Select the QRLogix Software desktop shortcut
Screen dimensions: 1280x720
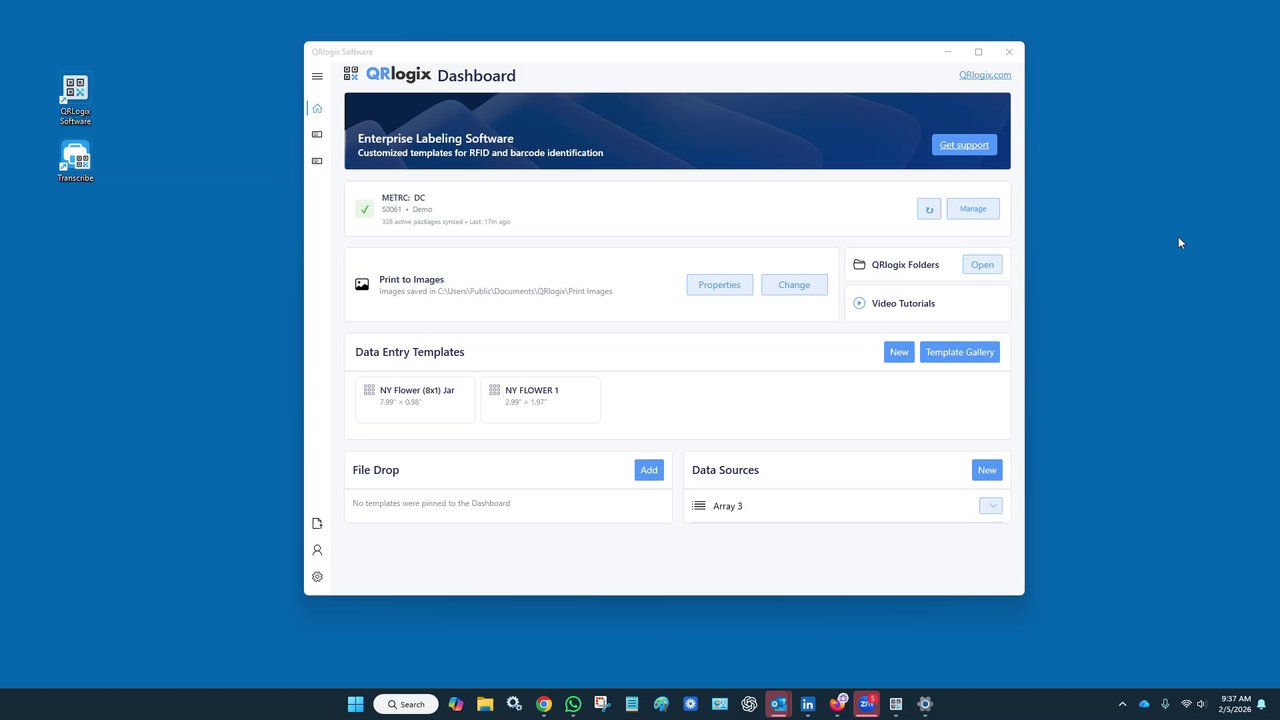click(75, 101)
